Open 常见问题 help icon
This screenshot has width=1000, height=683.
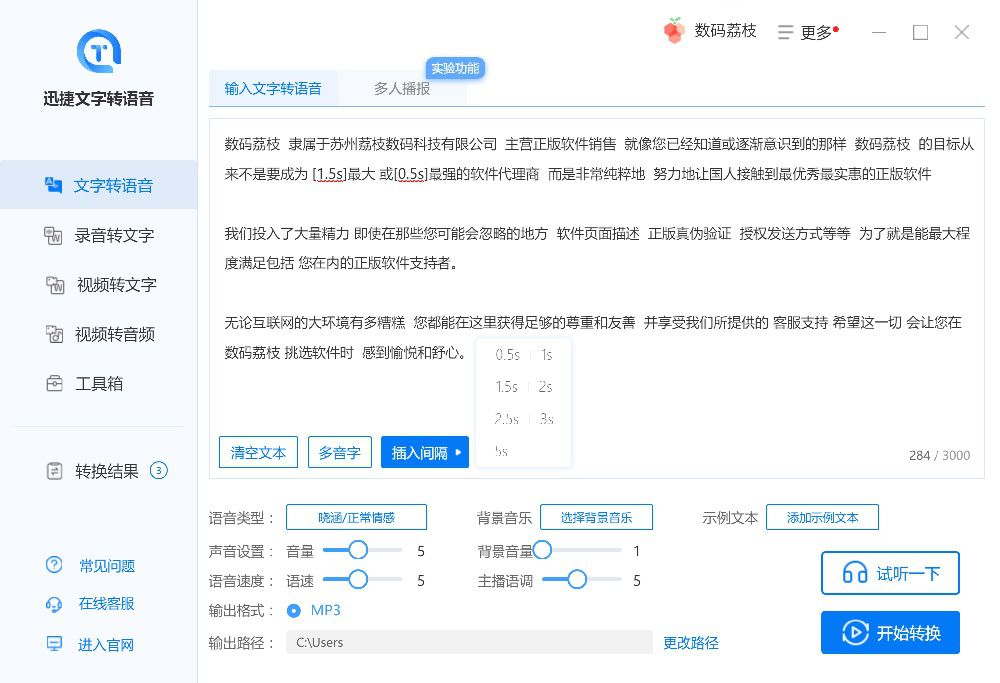click(54, 565)
